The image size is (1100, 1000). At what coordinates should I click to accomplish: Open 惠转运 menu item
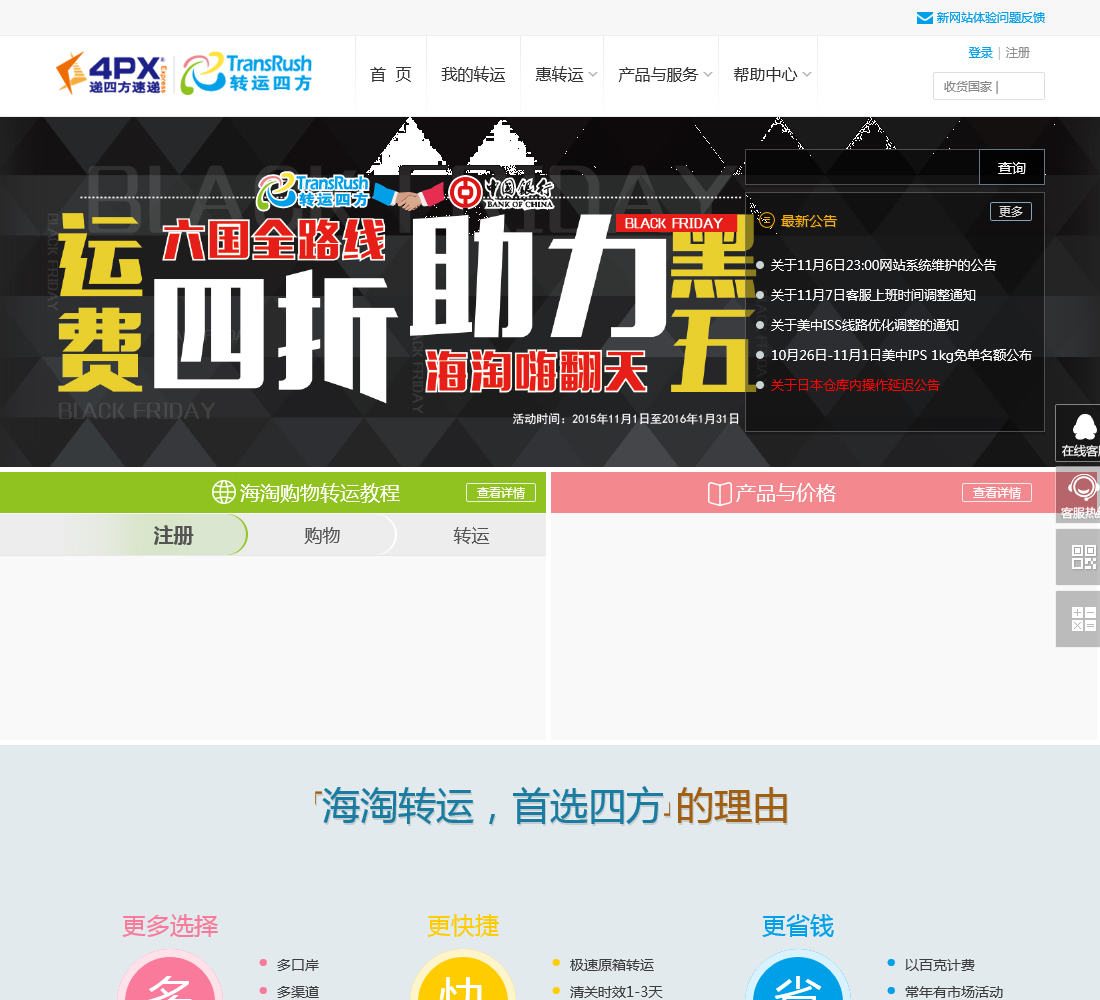[x=559, y=74]
